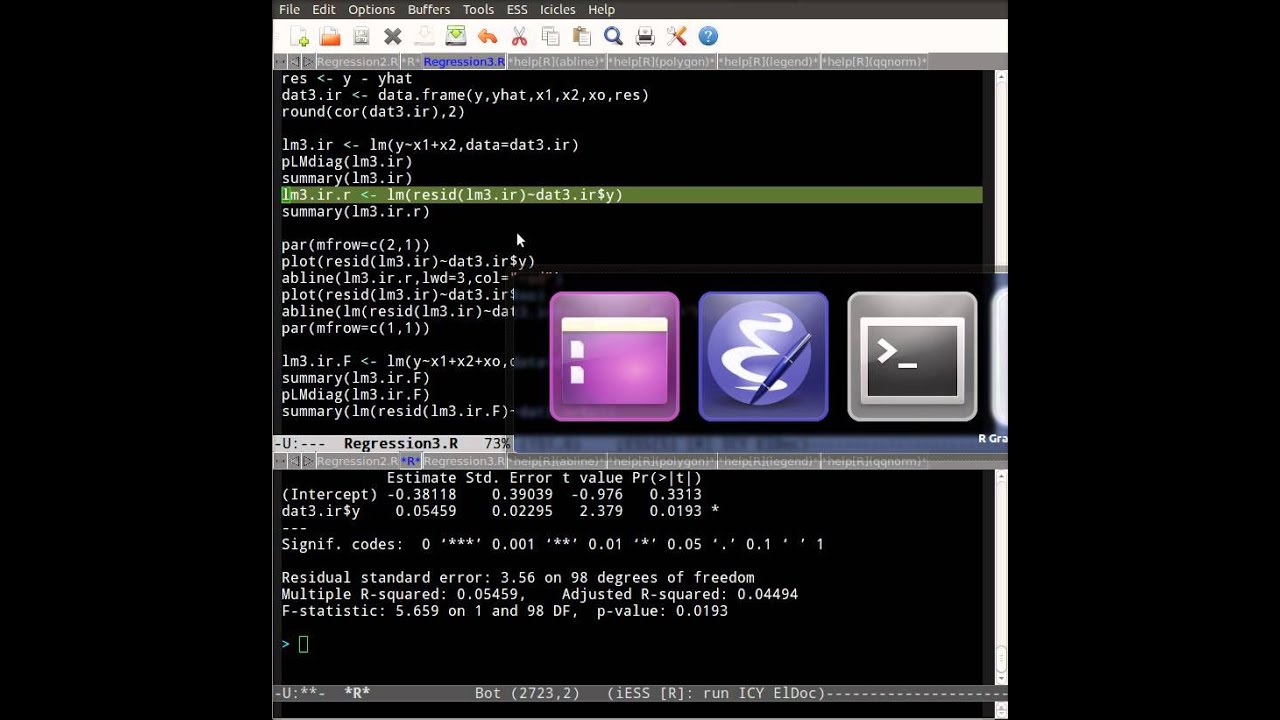Screen dimensions: 1280x720
Task: Open help with the blue question mark icon
Action: click(x=708, y=37)
